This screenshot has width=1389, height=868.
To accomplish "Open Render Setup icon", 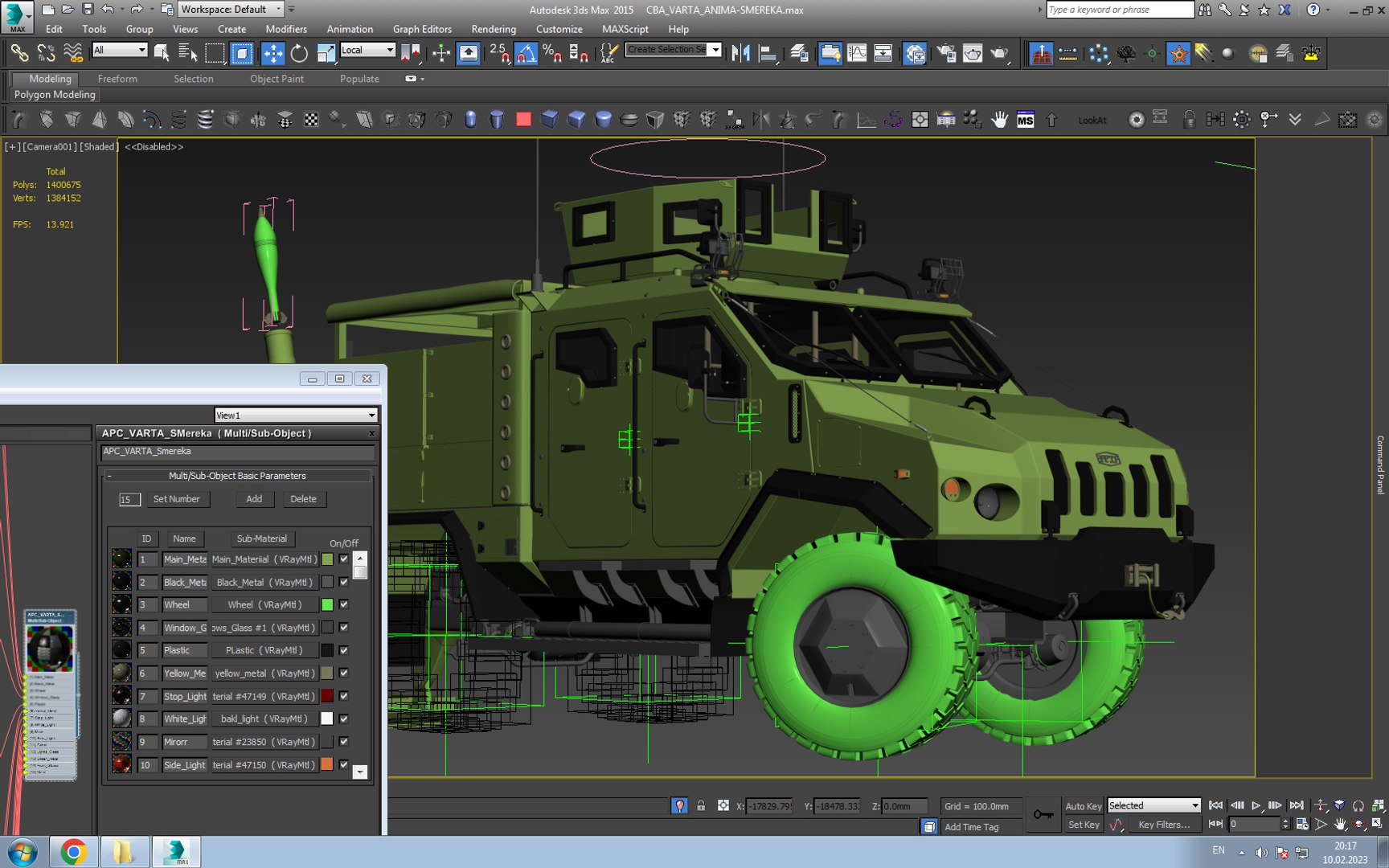I will point(947,54).
